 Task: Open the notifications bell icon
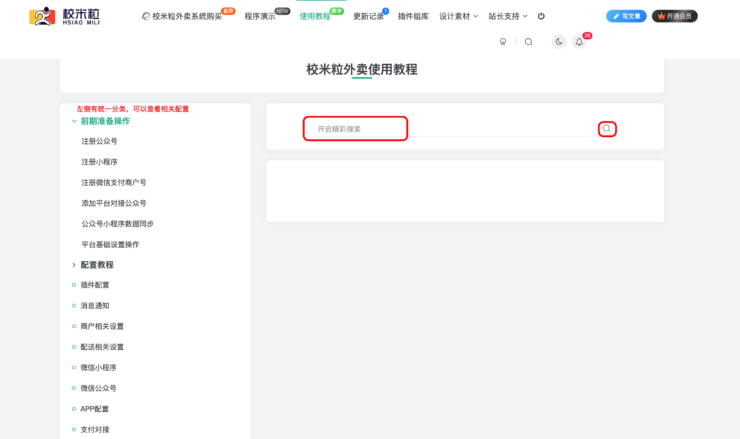point(579,42)
